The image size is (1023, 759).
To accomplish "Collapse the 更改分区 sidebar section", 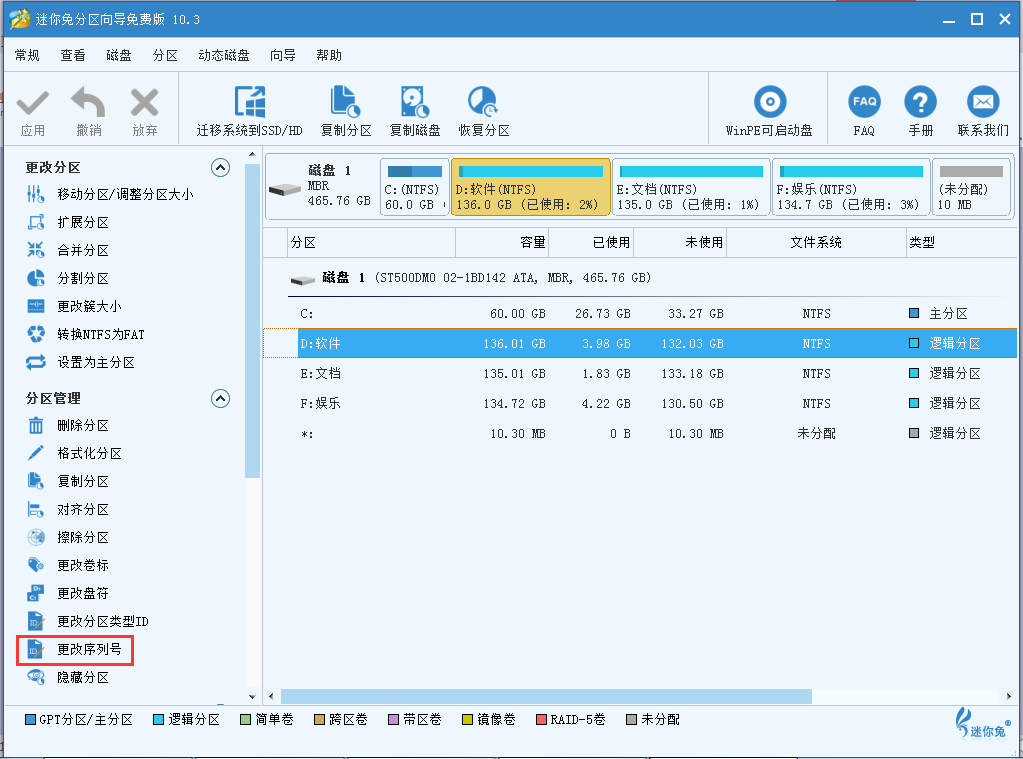I will coord(221,168).
